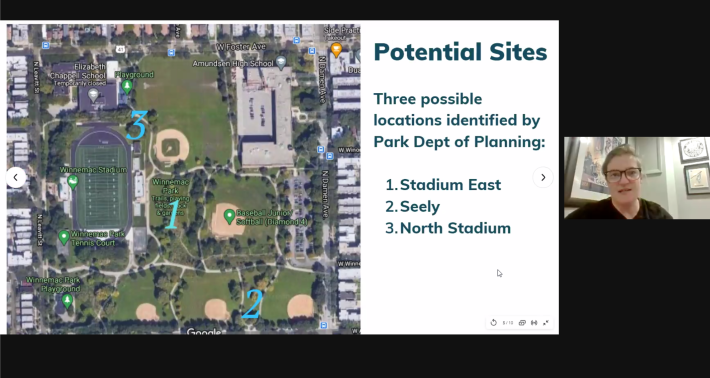Image resolution: width=710 pixels, height=378 pixels.
Task: Toggle the fit-to-width icon in slide toolbar
Action: tap(534, 323)
